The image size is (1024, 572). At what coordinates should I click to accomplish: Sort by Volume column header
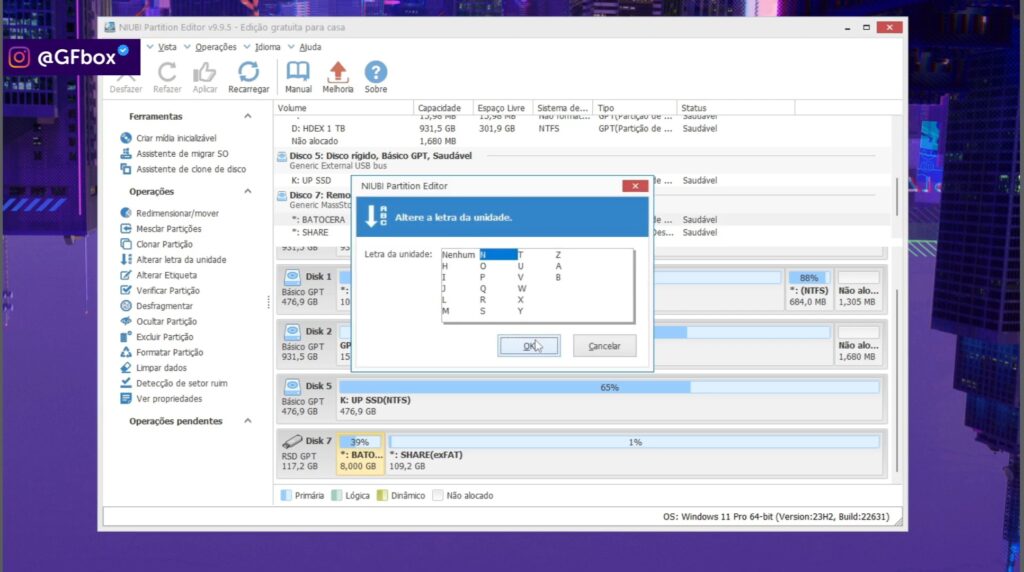[344, 108]
